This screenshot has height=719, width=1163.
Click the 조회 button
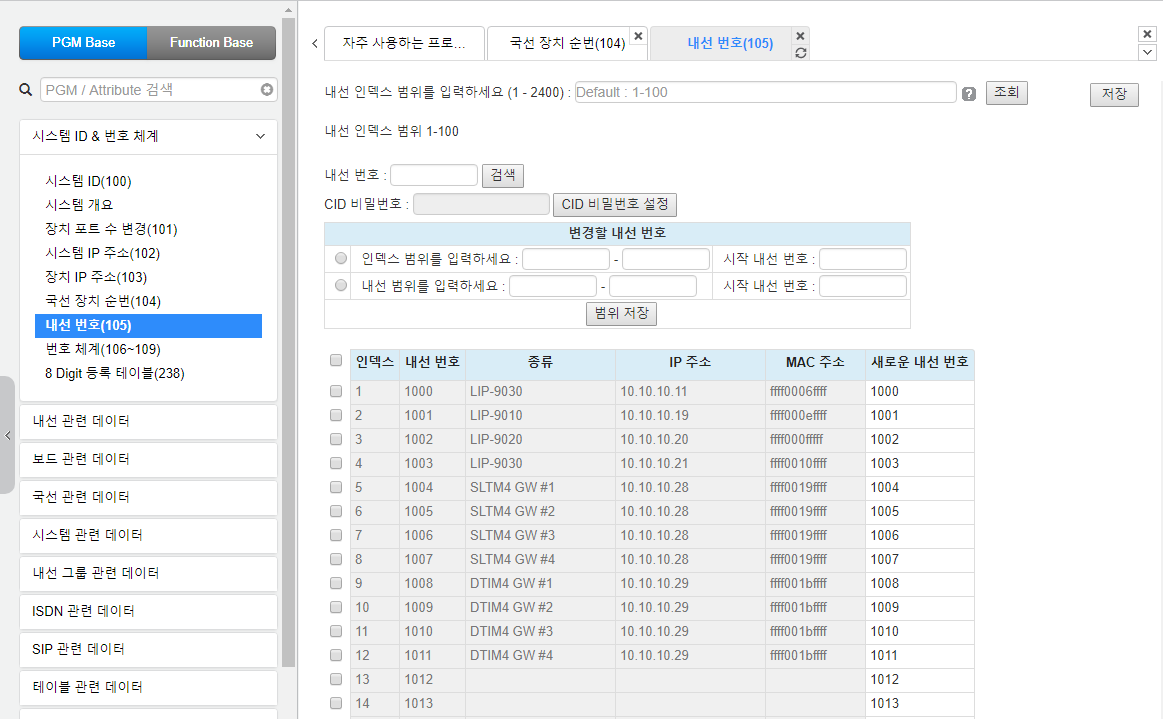coord(1006,93)
